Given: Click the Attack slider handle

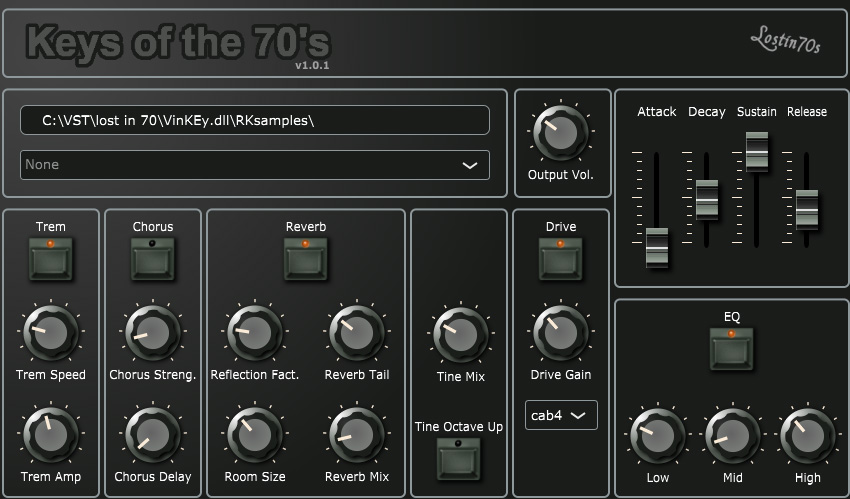Looking at the screenshot, I should (657, 248).
